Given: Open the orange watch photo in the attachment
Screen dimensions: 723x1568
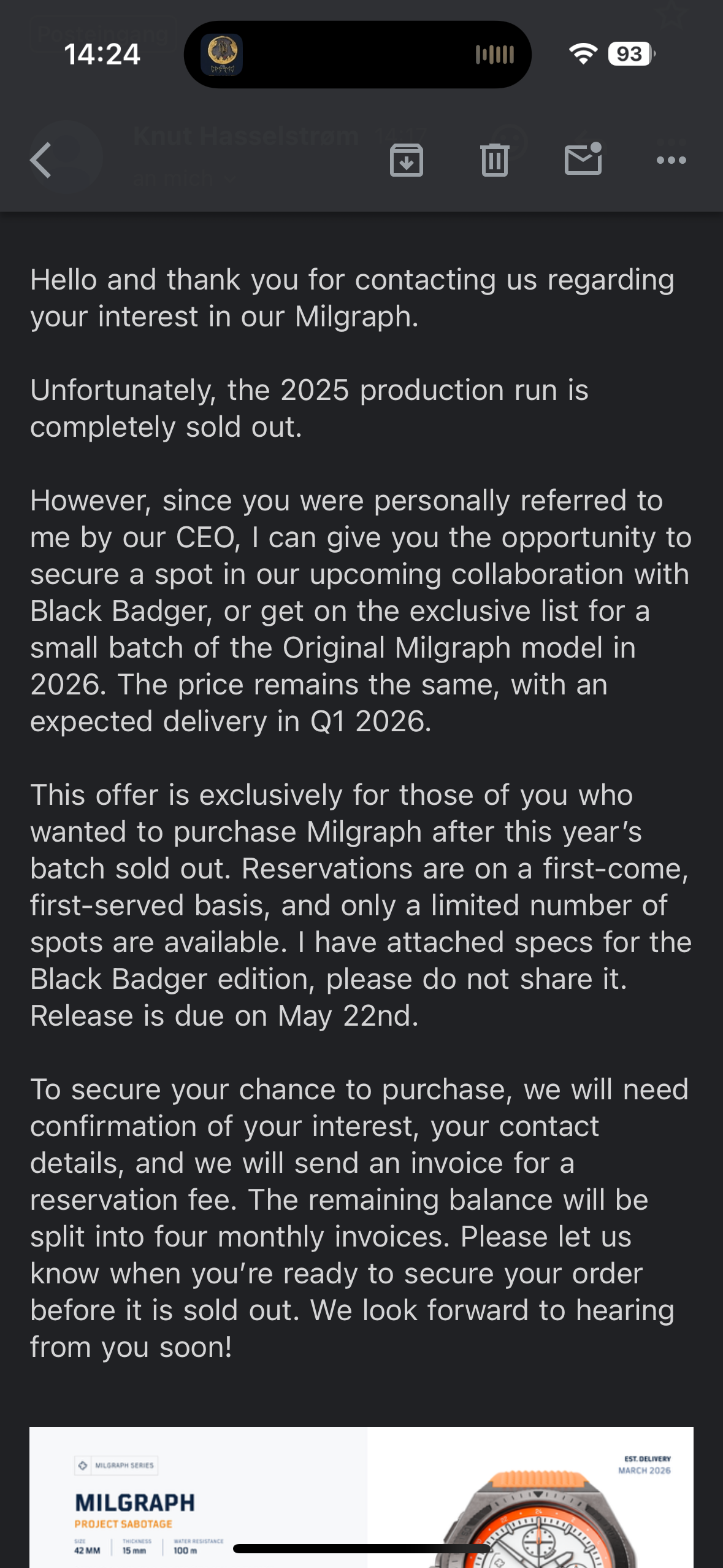Looking at the screenshot, I should [x=540, y=1515].
